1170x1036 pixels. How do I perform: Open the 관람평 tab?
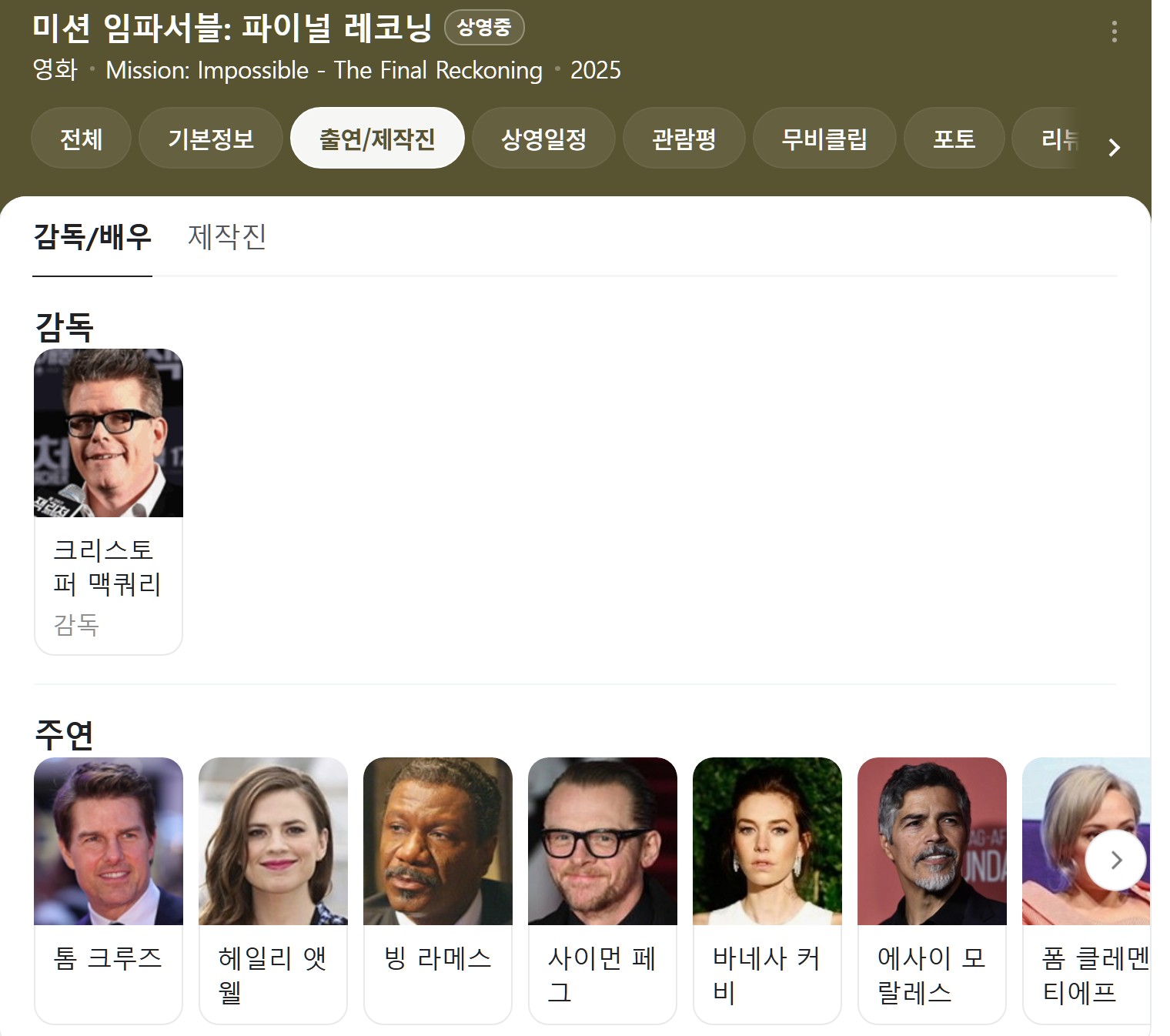(x=684, y=139)
